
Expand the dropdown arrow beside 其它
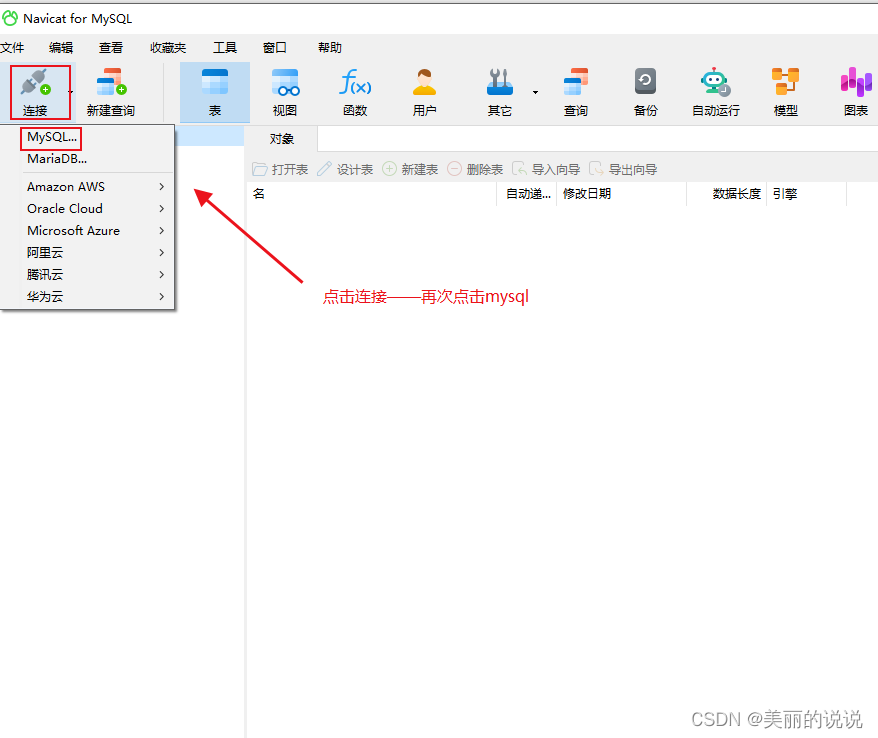pos(535,92)
